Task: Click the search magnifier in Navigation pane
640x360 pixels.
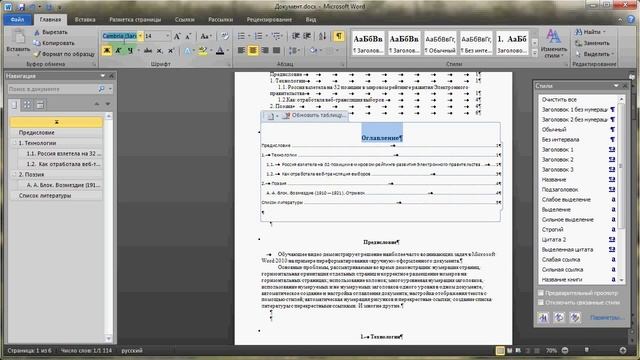Action: point(101,89)
